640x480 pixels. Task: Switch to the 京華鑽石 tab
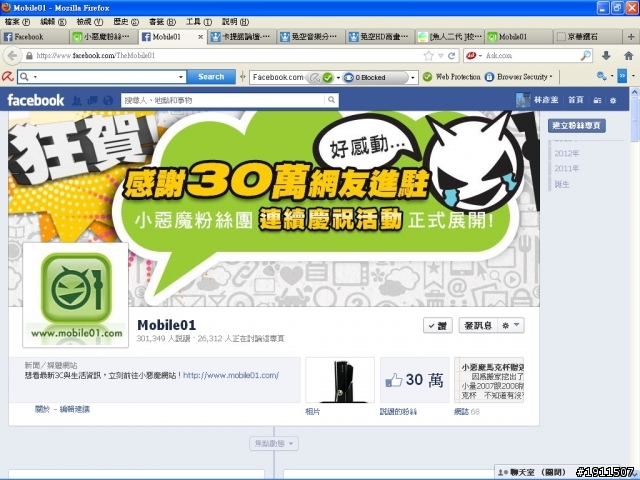click(x=588, y=37)
